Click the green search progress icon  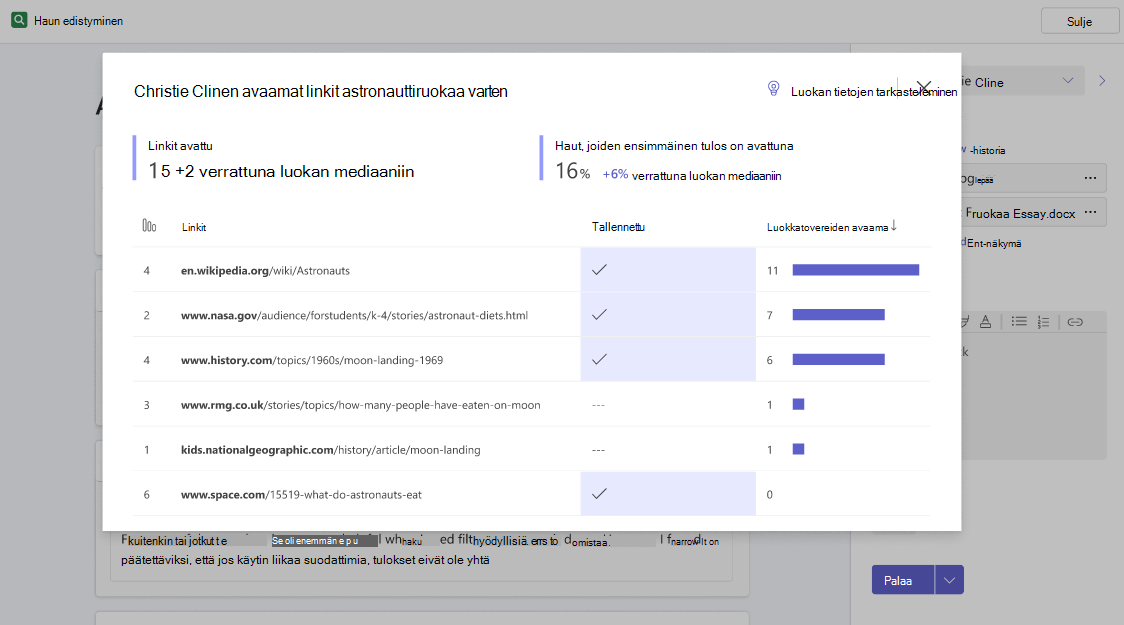[19, 20]
